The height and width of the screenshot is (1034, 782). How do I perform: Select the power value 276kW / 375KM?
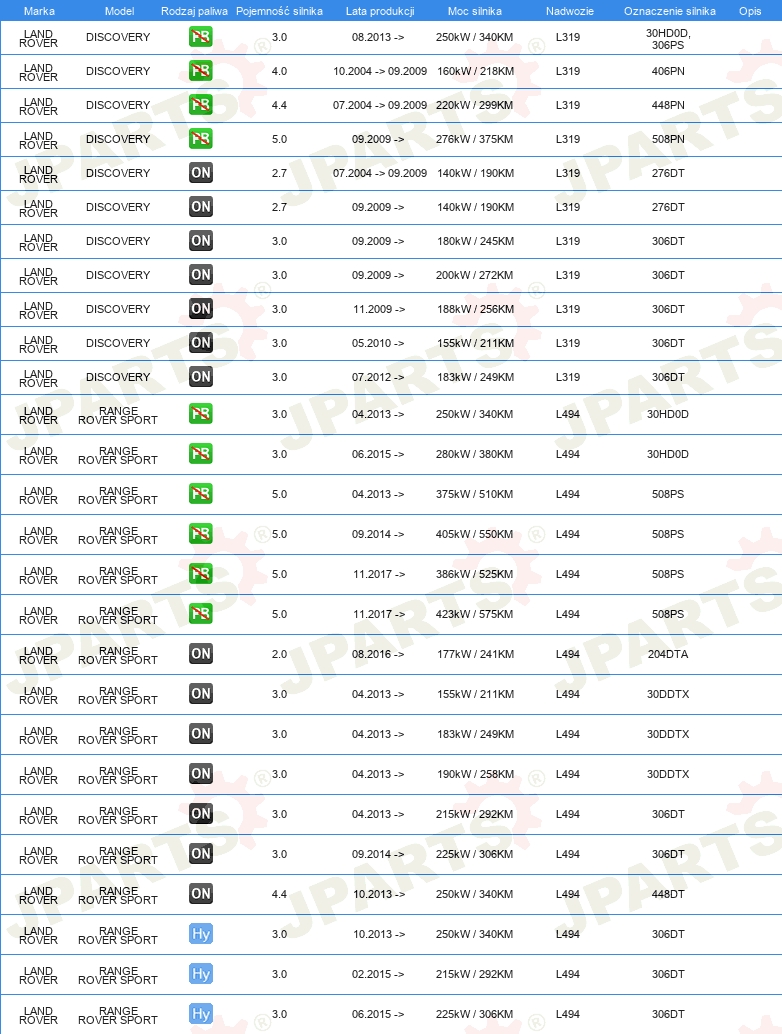475,139
